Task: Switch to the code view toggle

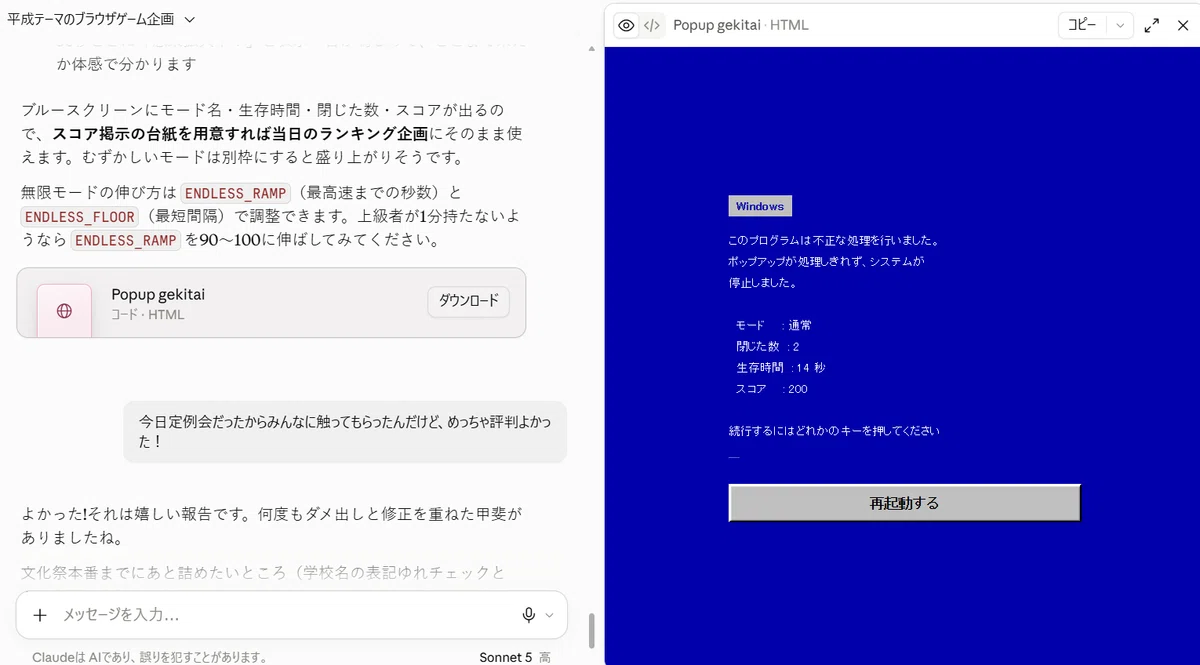Action: [651, 26]
